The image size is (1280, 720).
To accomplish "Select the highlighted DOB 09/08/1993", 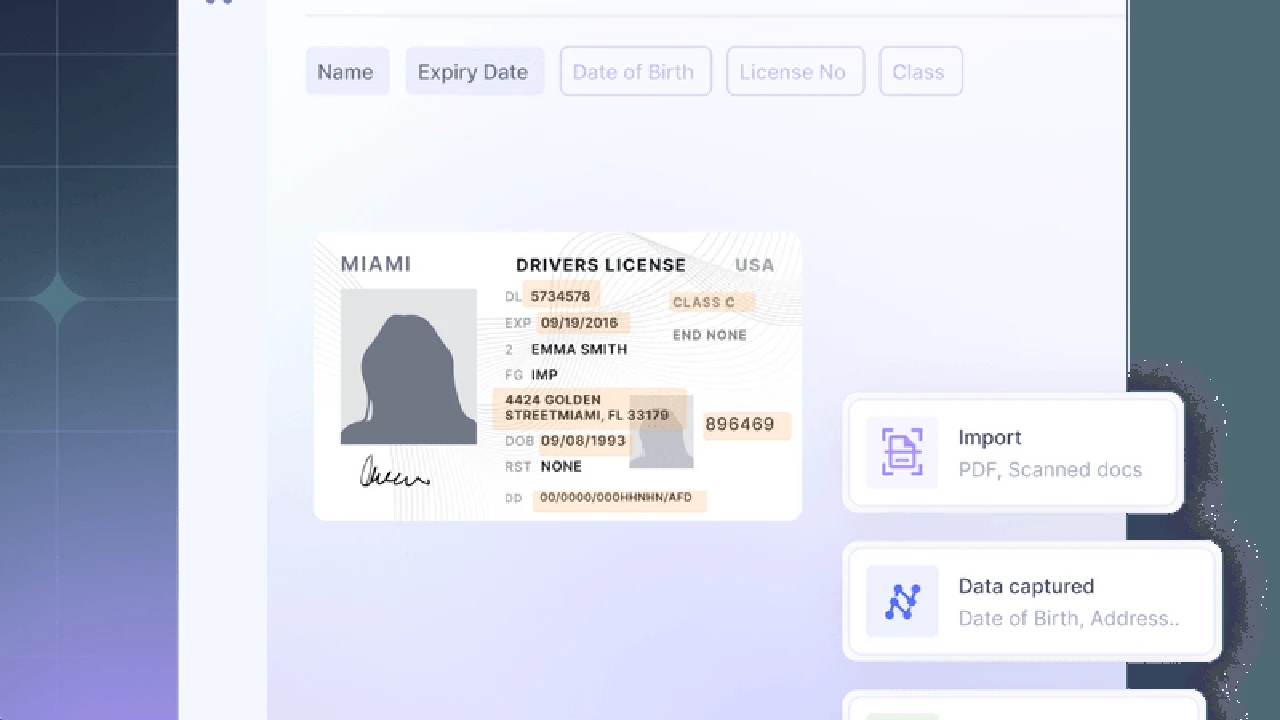I will [583, 441].
